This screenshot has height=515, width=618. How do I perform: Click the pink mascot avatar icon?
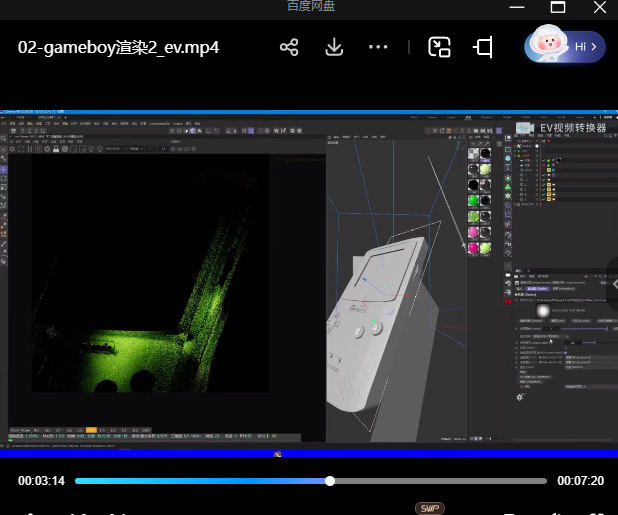click(548, 45)
